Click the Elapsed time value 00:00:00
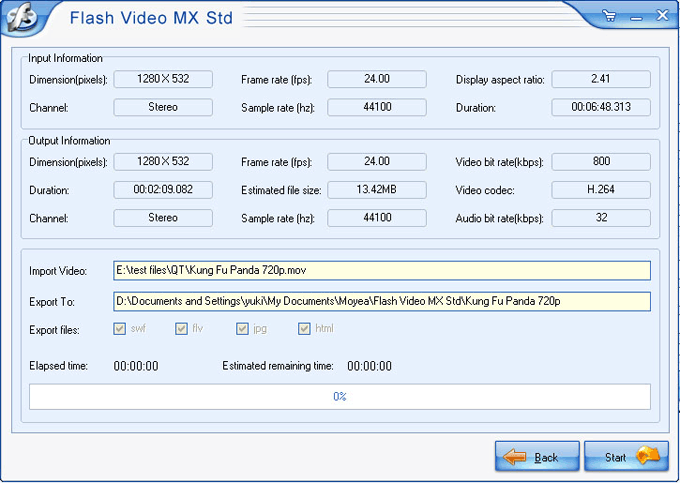 pyautogui.click(x=136, y=366)
